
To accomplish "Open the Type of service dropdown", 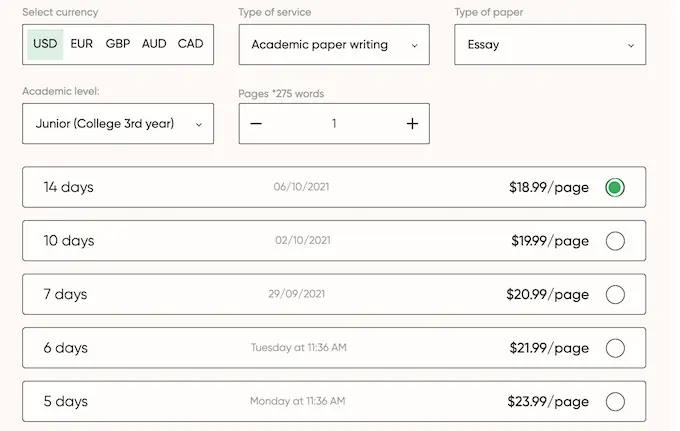I will point(334,45).
